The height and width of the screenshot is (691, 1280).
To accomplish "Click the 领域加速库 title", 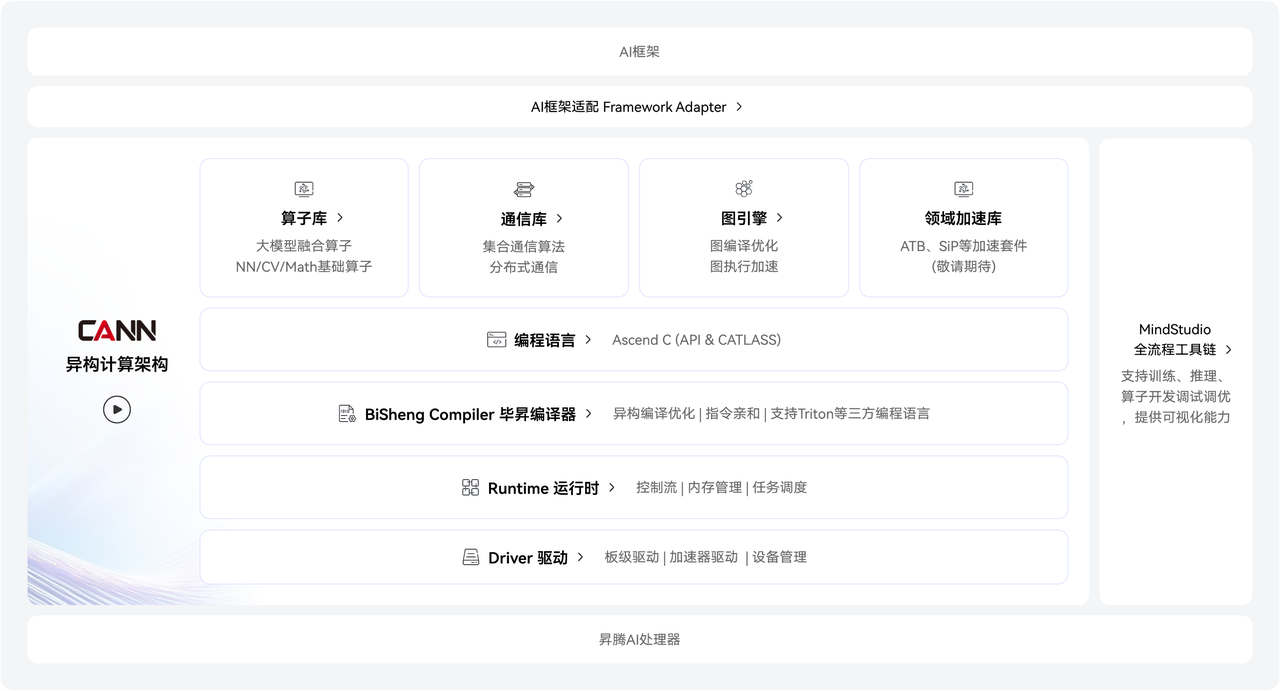I will (964, 218).
